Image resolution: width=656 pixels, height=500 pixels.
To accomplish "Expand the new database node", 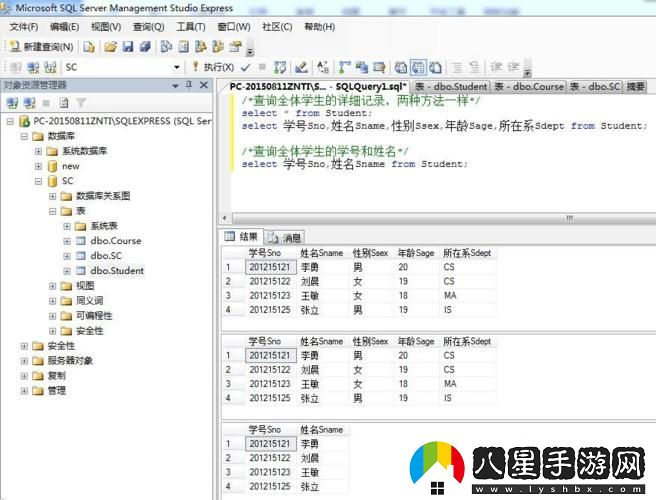I will [38, 166].
